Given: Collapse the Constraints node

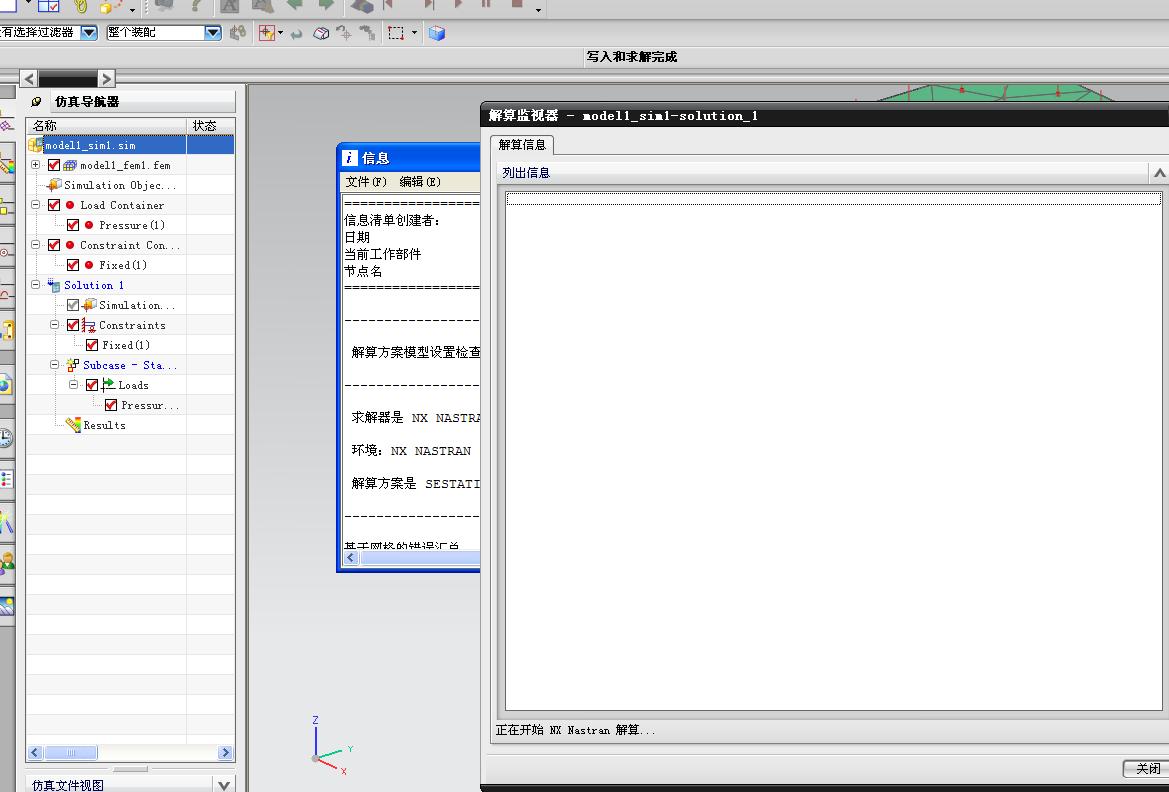Looking at the screenshot, I should click(54, 325).
